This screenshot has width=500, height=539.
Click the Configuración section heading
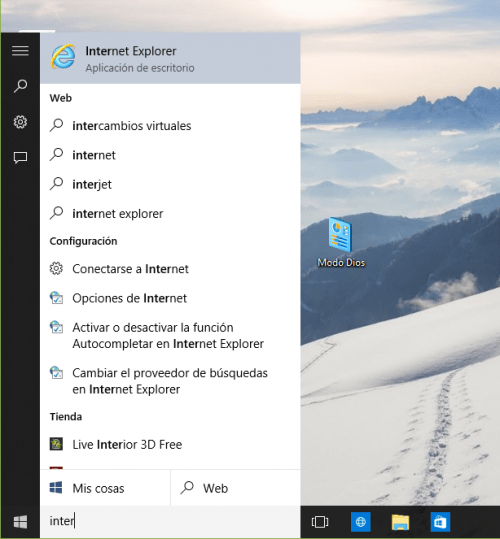point(83,241)
